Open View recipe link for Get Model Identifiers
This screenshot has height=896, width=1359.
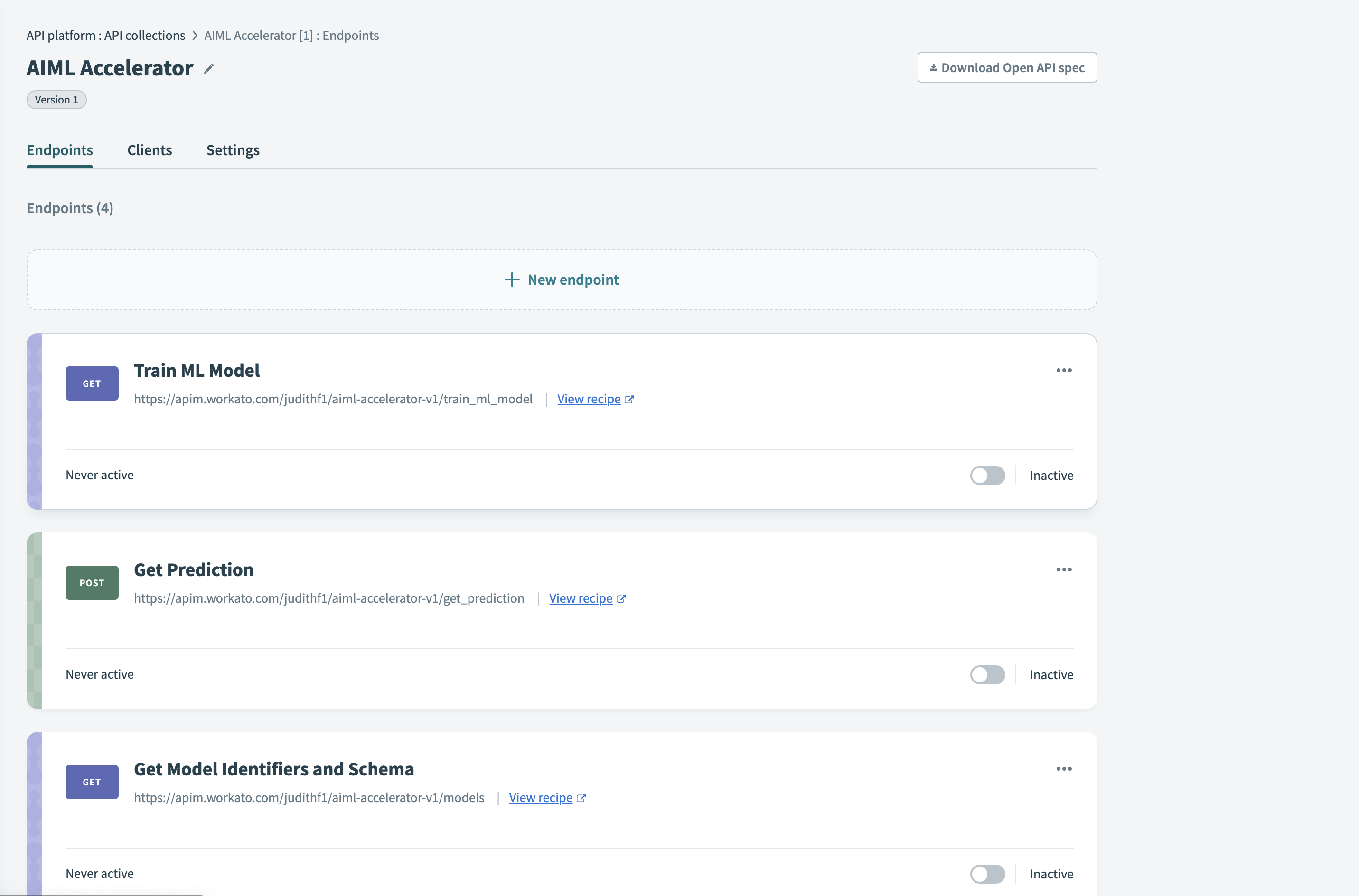point(541,798)
